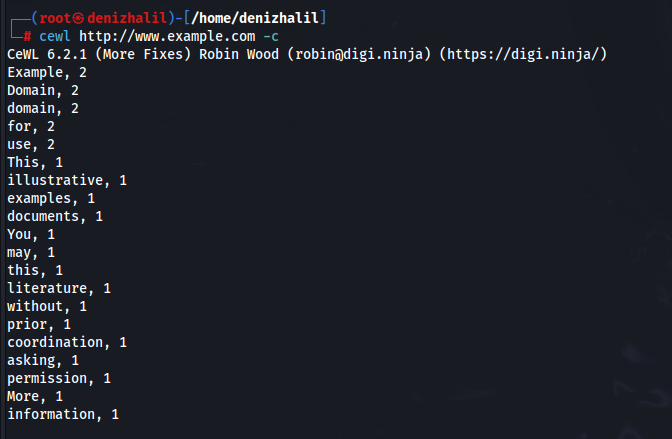Click the 'documents, 1' output line
The width and height of the screenshot is (672, 439).
(x=55, y=216)
